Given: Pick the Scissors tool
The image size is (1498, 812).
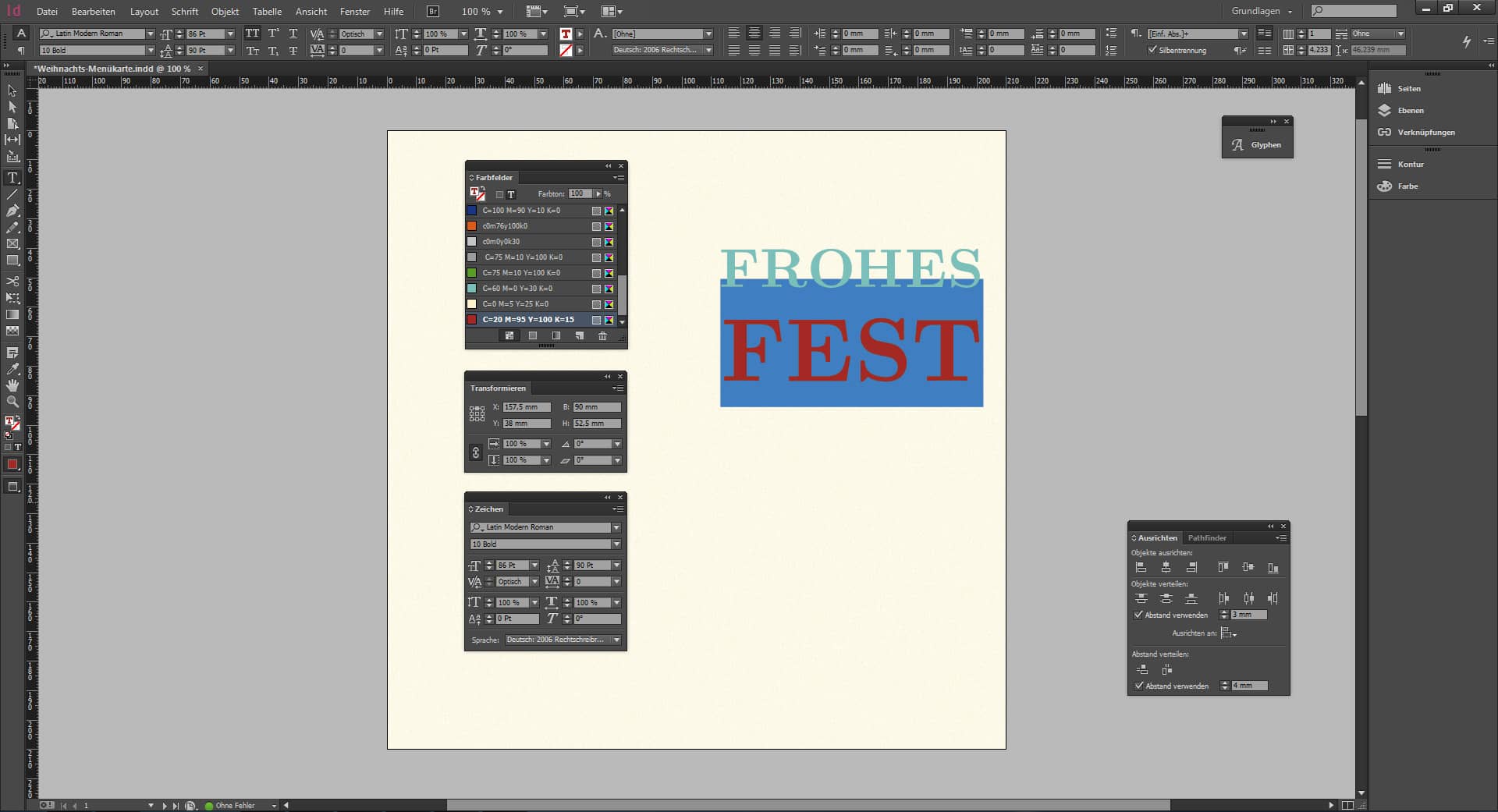Looking at the screenshot, I should point(12,281).
